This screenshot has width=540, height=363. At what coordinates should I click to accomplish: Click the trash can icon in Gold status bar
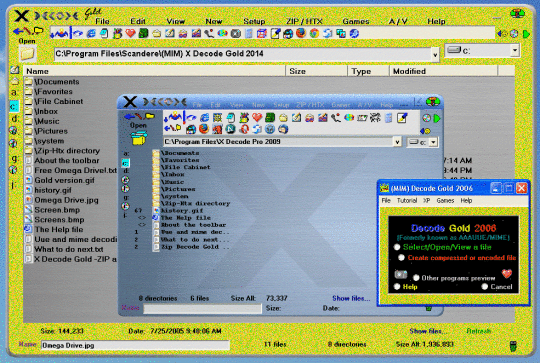[513, 345]
